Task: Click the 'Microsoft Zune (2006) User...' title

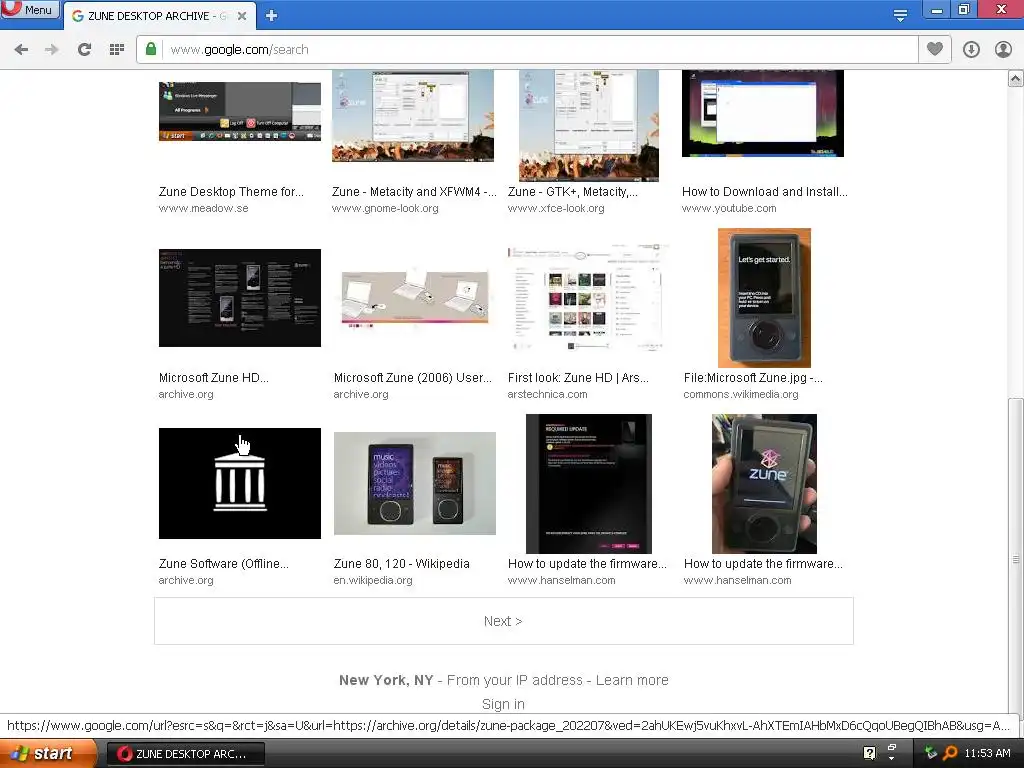Action: (413, 377)
